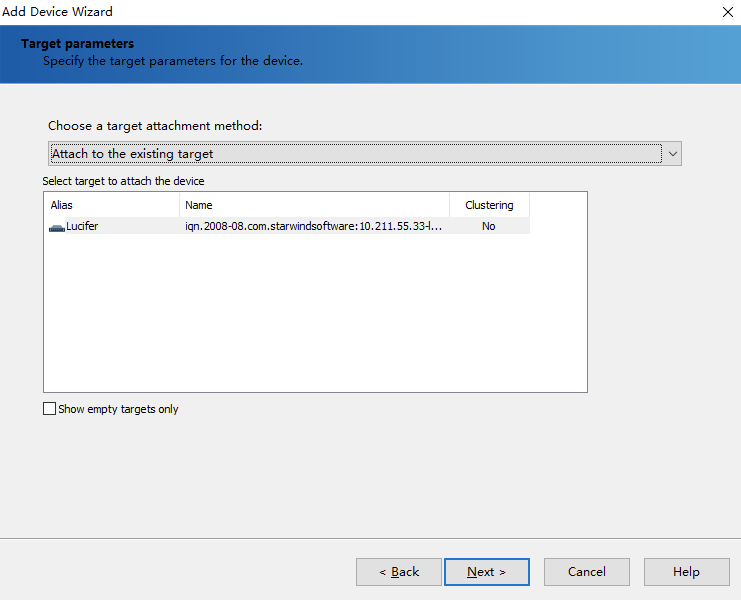Click the 'Attach to the existing target' combo box
The width and height of the screenshot is (741, 600).
(x=355, y=154)
